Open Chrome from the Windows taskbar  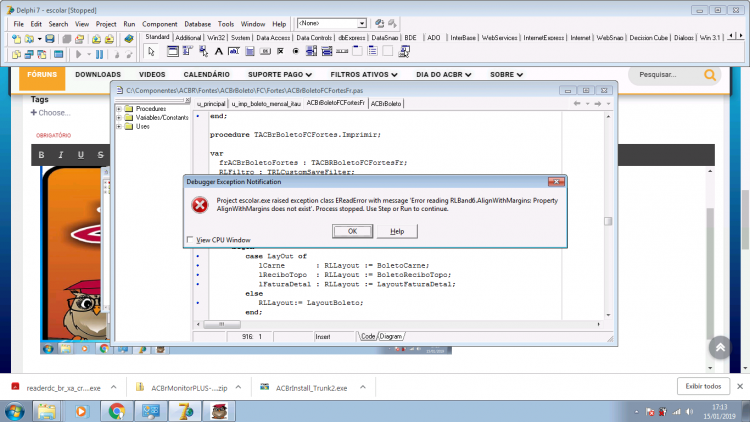click(116, 411)
